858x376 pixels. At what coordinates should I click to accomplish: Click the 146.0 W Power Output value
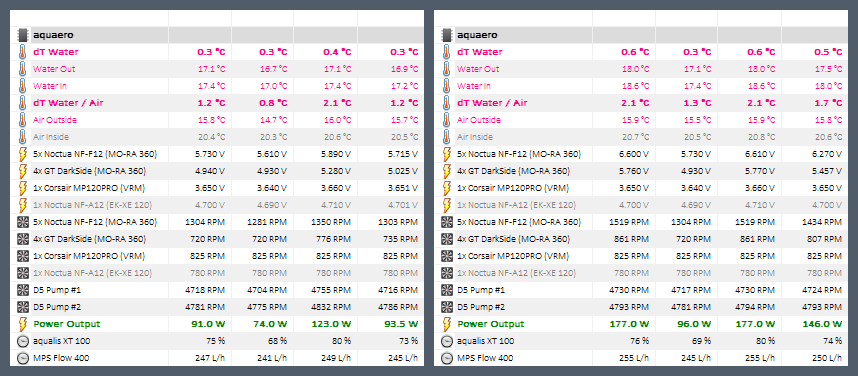pos(823,324)
